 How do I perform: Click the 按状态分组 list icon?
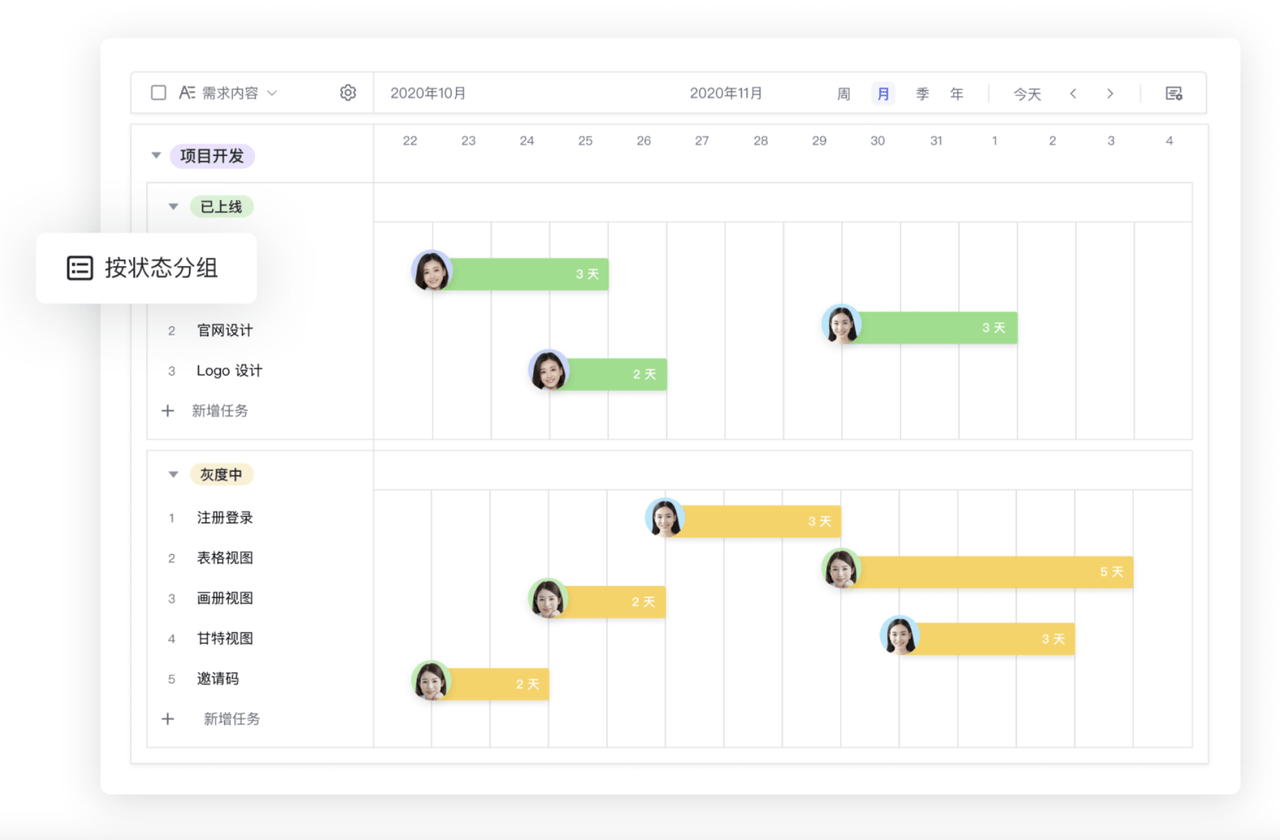[x=80, y=268]
